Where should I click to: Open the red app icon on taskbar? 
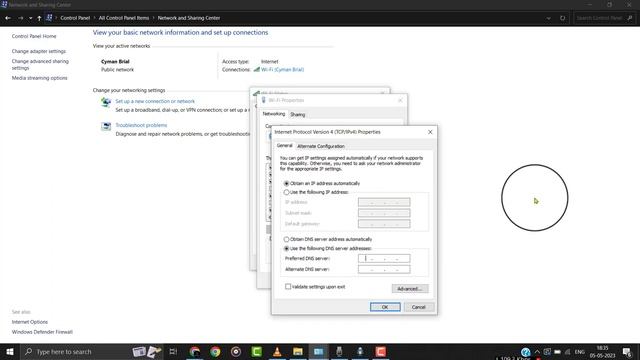(x=380, y=352)
